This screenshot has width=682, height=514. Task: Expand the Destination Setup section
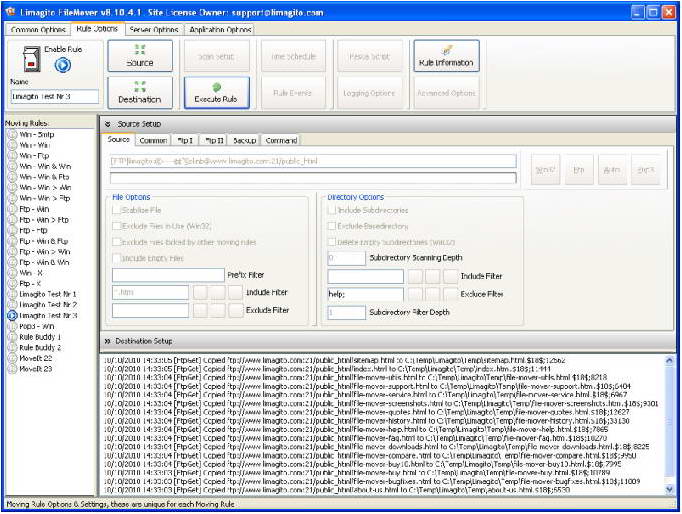pyautogui.click(x=107, y=341)
